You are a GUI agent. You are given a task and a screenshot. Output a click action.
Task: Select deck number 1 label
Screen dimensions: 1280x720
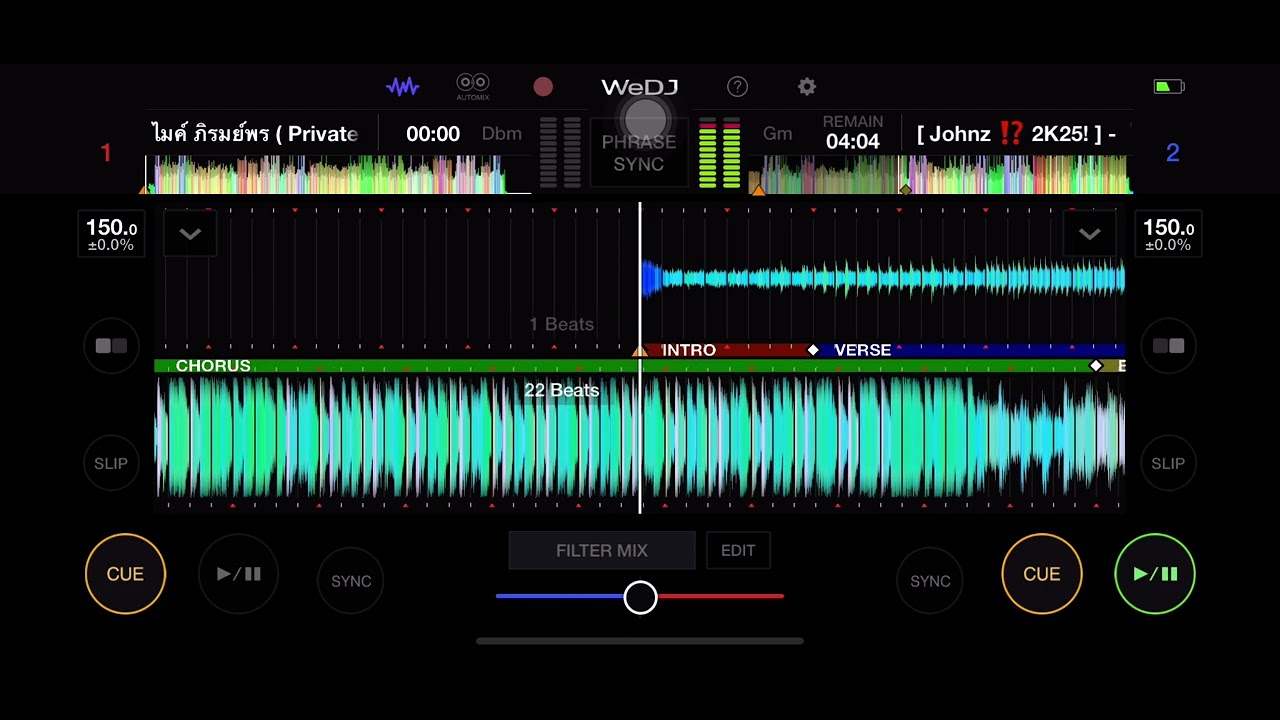click(x=106, y=153)
